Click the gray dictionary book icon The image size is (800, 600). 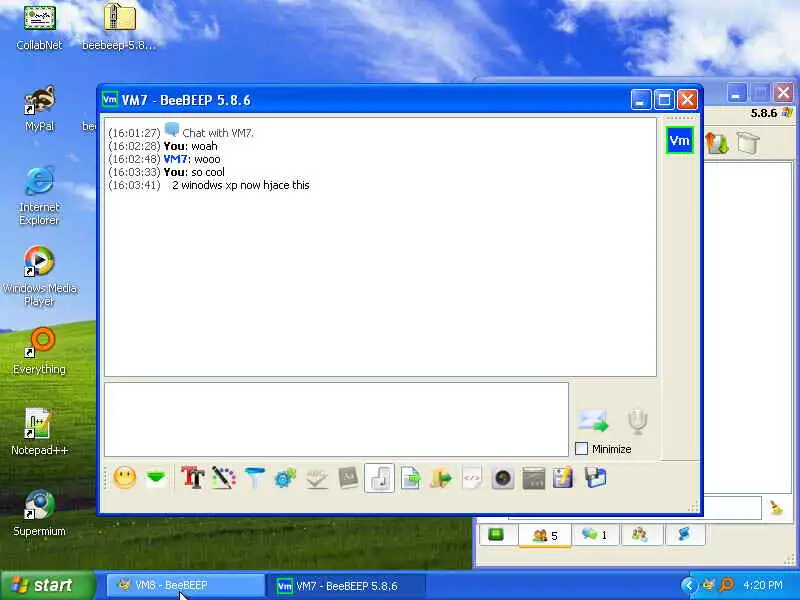[x=348, y=478]
